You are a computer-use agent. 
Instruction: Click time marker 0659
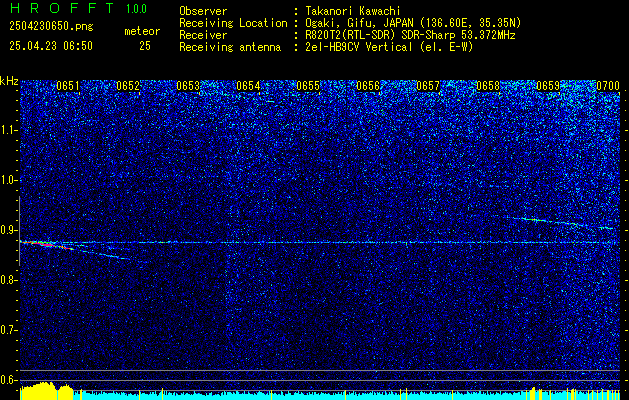(548, 86)
